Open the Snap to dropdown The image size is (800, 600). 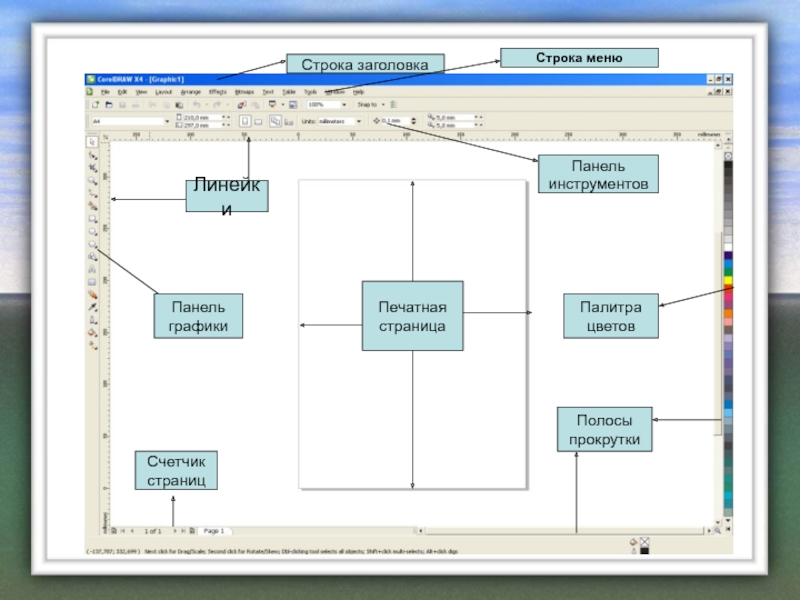coord(383,104)
